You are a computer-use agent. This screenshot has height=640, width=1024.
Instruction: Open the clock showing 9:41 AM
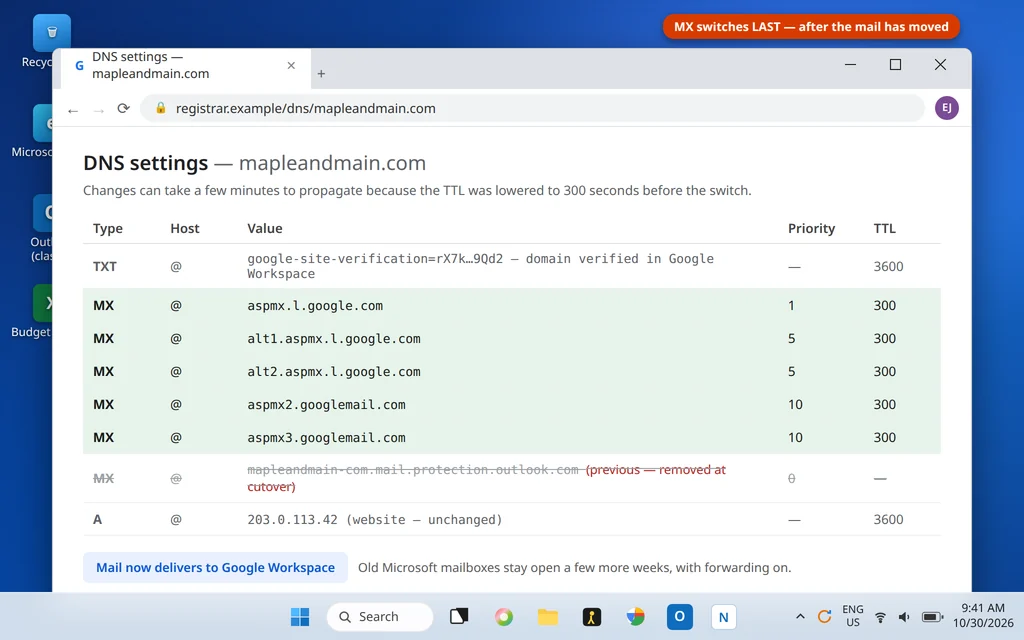[x=983, y=616]
